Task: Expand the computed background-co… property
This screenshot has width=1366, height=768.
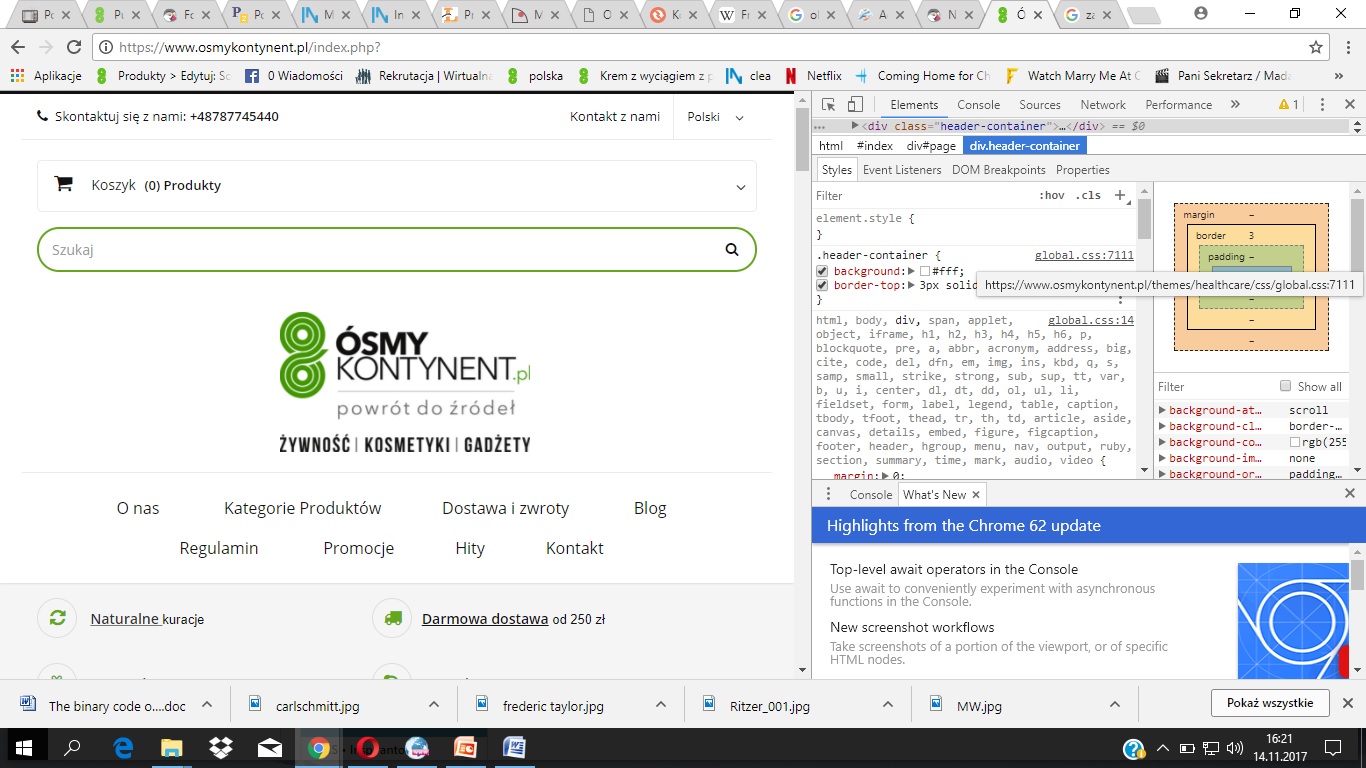Action: pos(1163,442)
